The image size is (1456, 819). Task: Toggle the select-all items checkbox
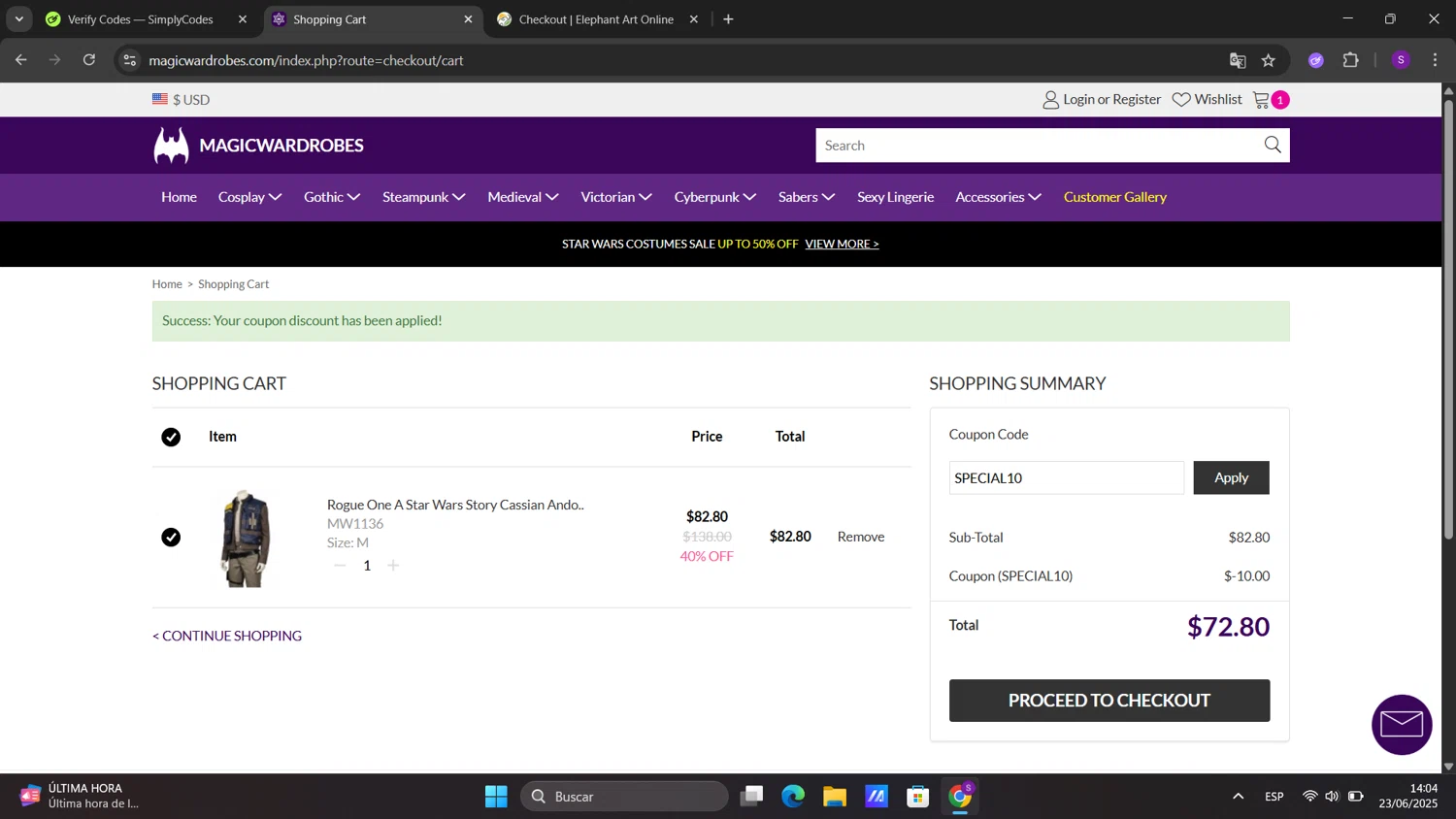(x=171, y=438)
